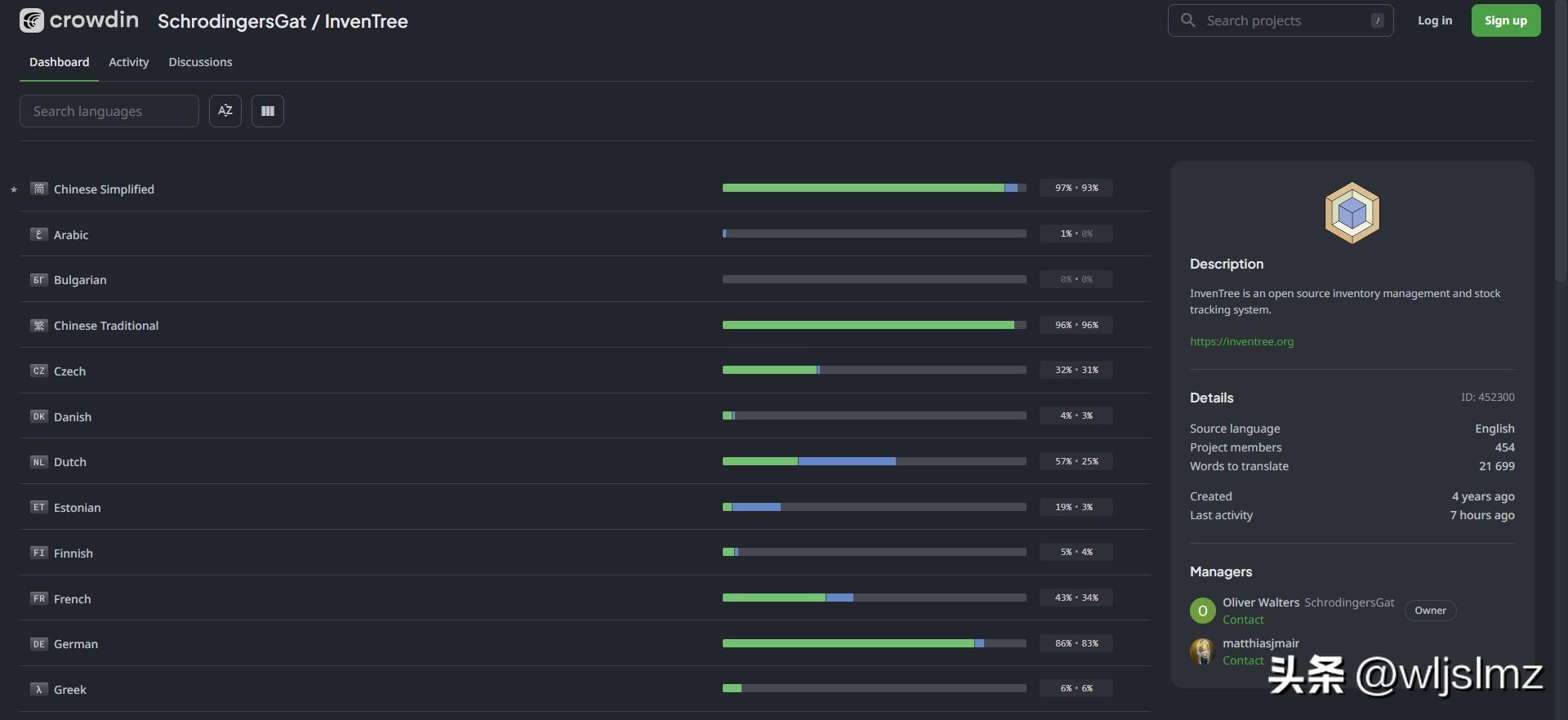1568x720 pixels.
Task: Contact Oliver Walters via Contact link
Action: 1243,620
